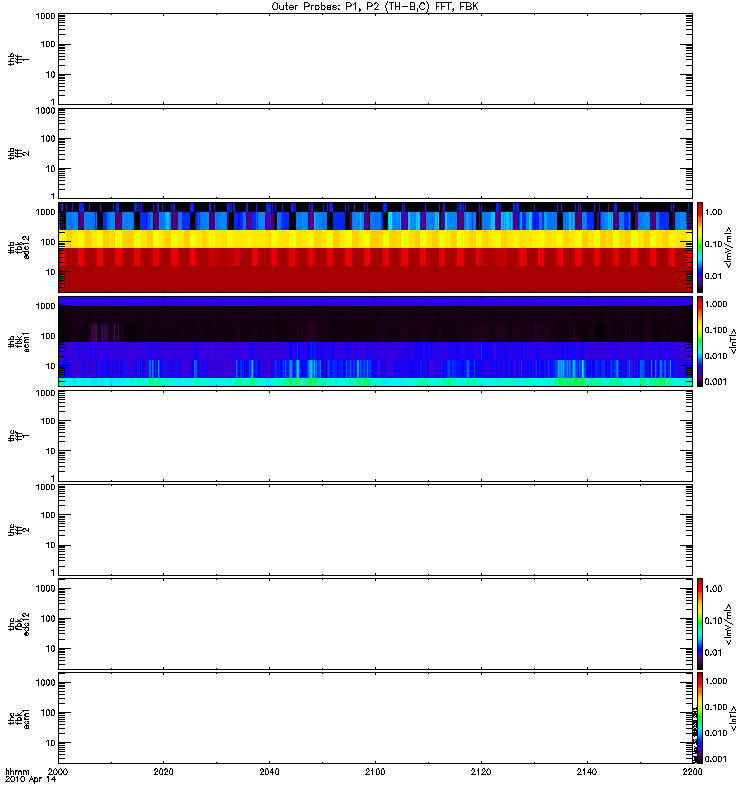Click the '2020' time axis label
This screenshot has width=750, height=800.
click(163, 772)
